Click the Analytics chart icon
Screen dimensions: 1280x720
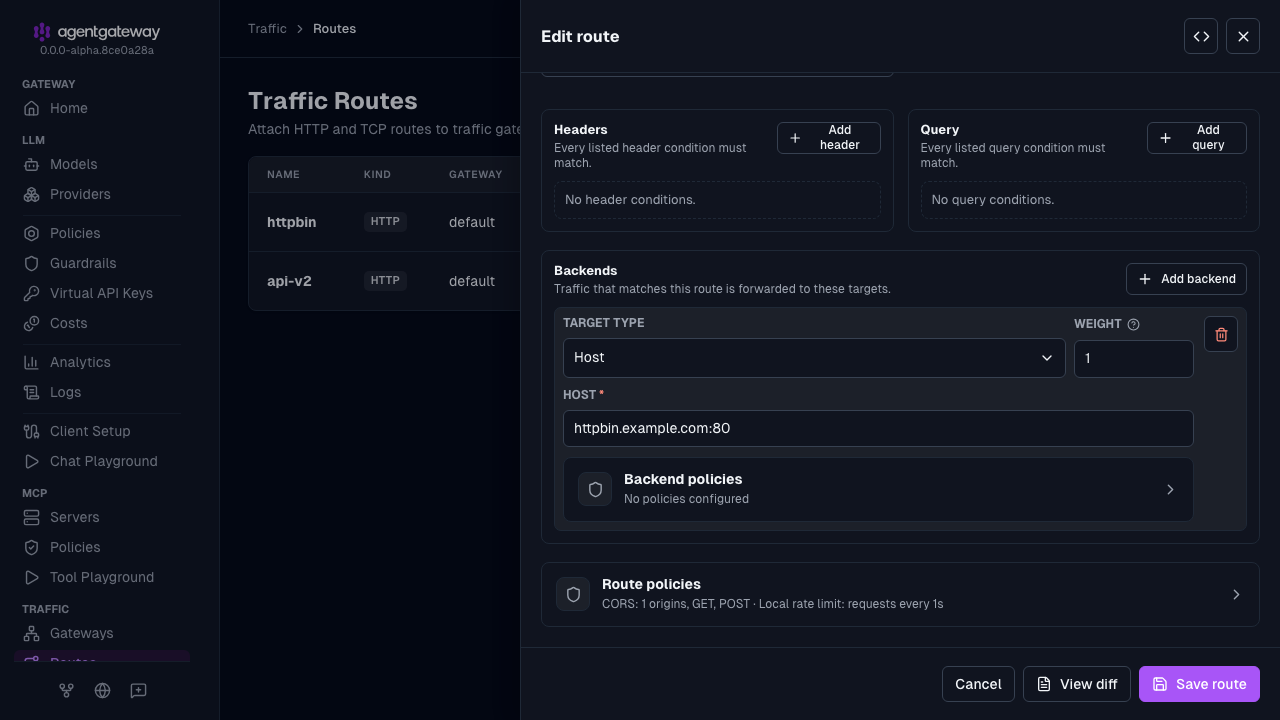[x=31, y=362]
